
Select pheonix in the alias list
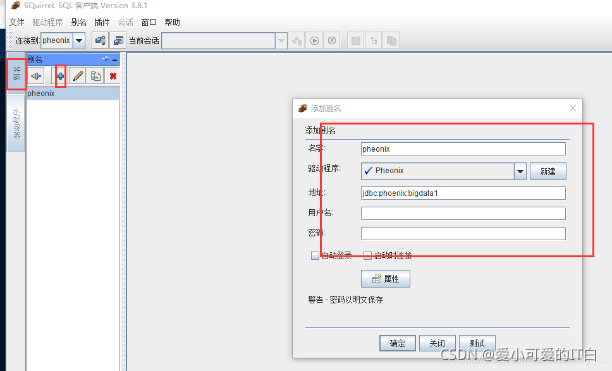[73, 93]
